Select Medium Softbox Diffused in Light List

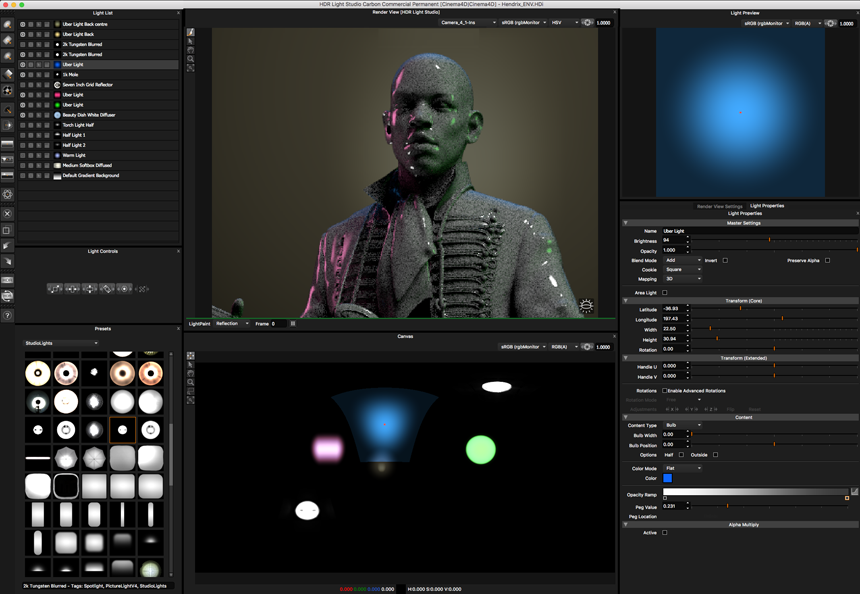click(x=98, y=165)
